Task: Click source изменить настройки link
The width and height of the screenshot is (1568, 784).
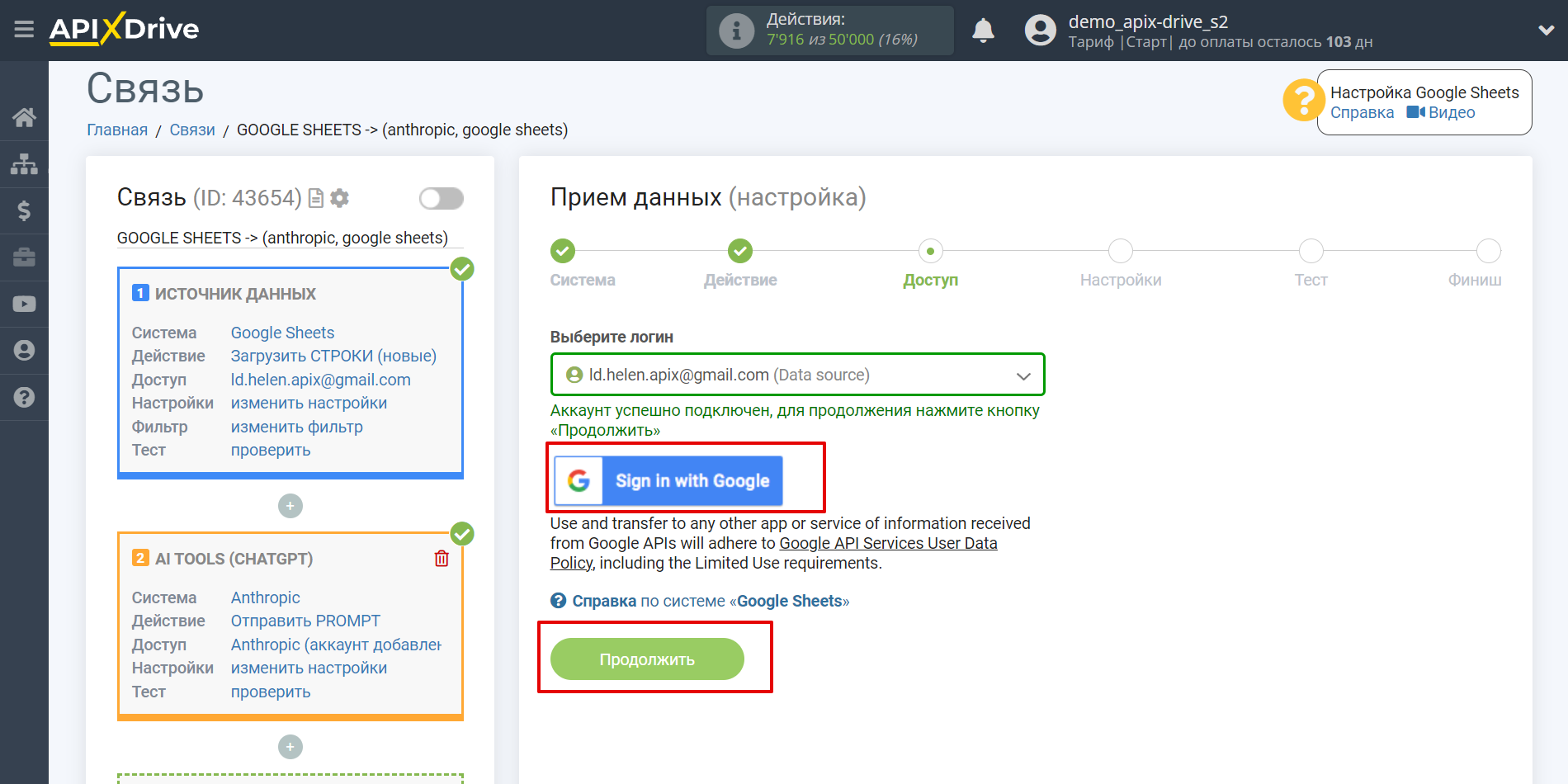Action: (x=309, y=403)
